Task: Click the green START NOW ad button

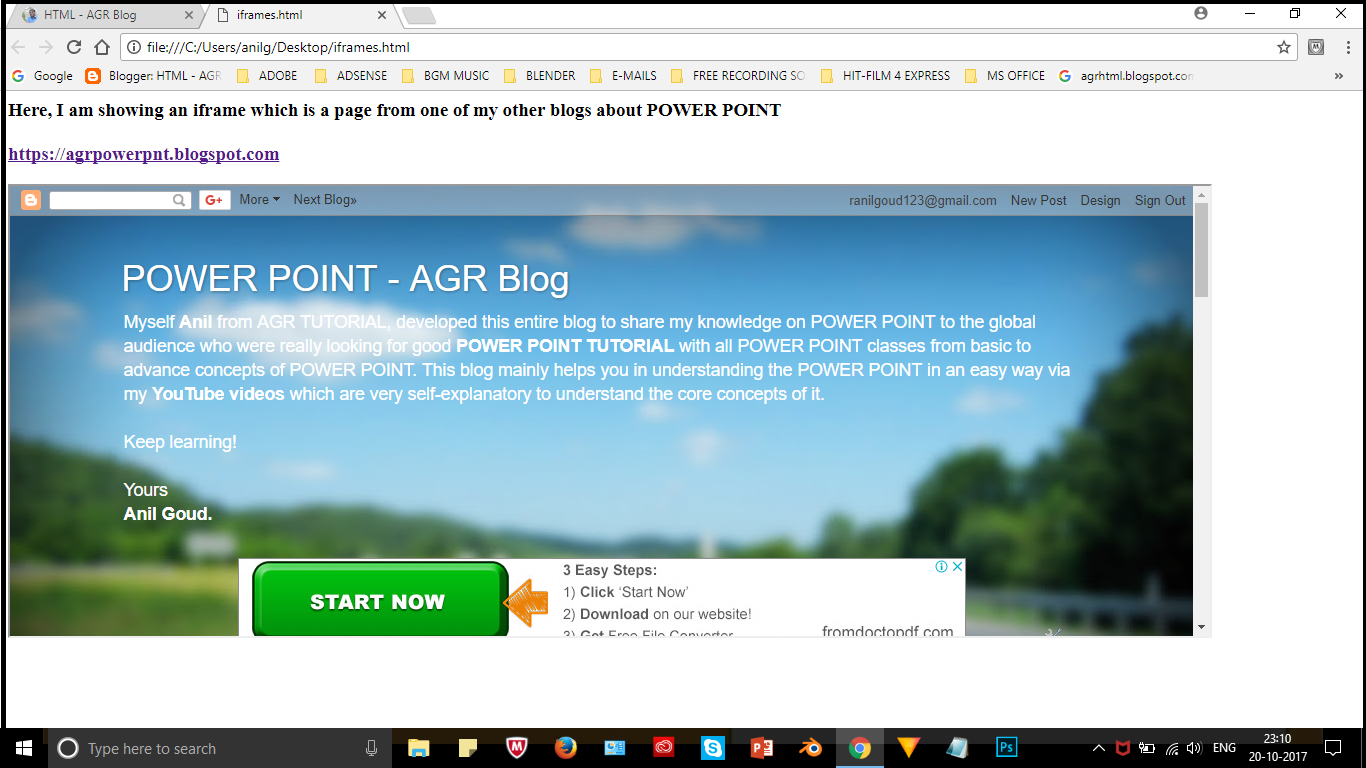Action: pos(379,601)
